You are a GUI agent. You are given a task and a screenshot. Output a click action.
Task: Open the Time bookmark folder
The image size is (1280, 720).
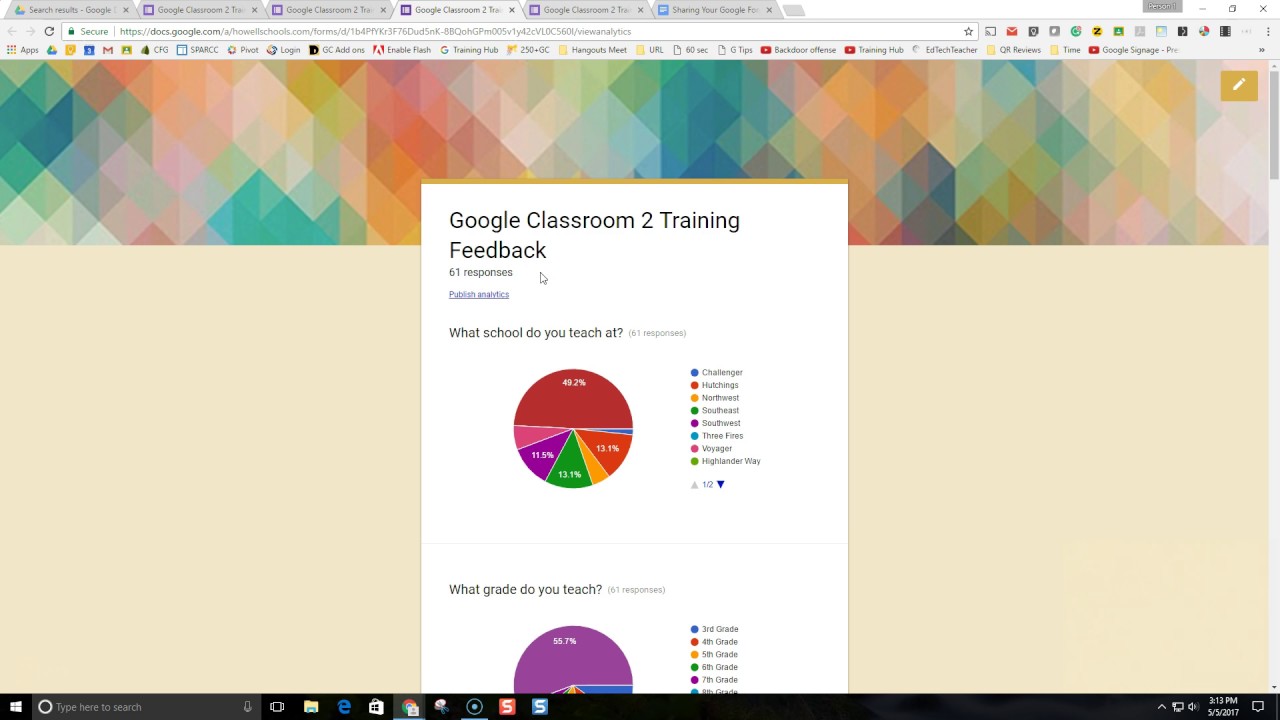pos(1065,50)
